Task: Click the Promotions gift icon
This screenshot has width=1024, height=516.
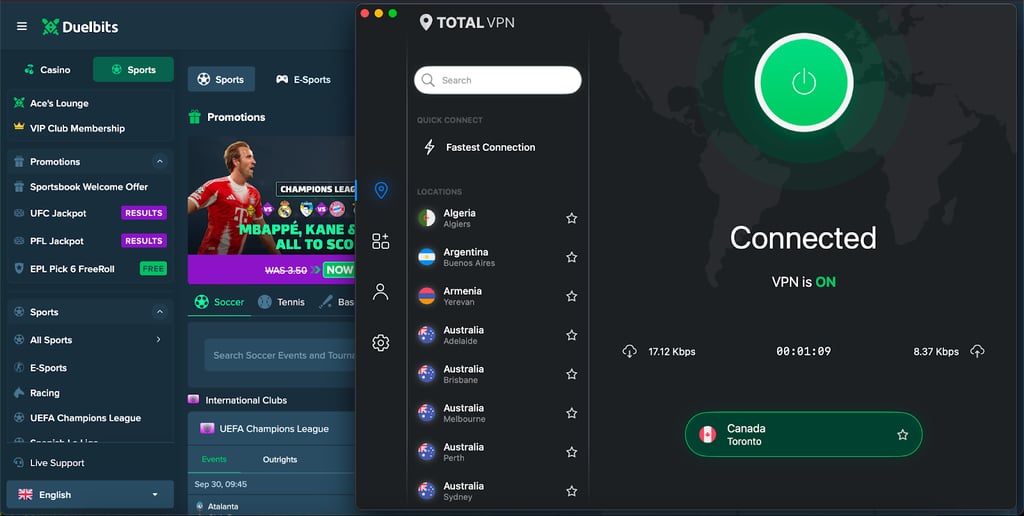Action: point(195,117)
